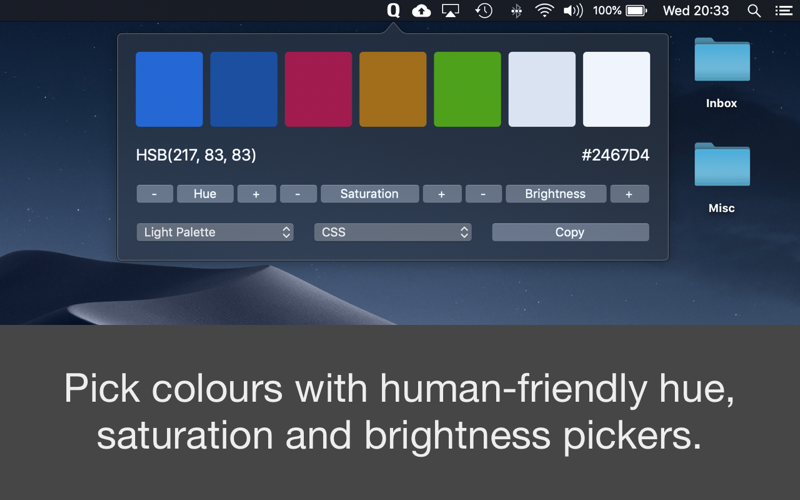The image size is (800, 500).
Task: Click the battery status indicator
Action: click(620, 10)
